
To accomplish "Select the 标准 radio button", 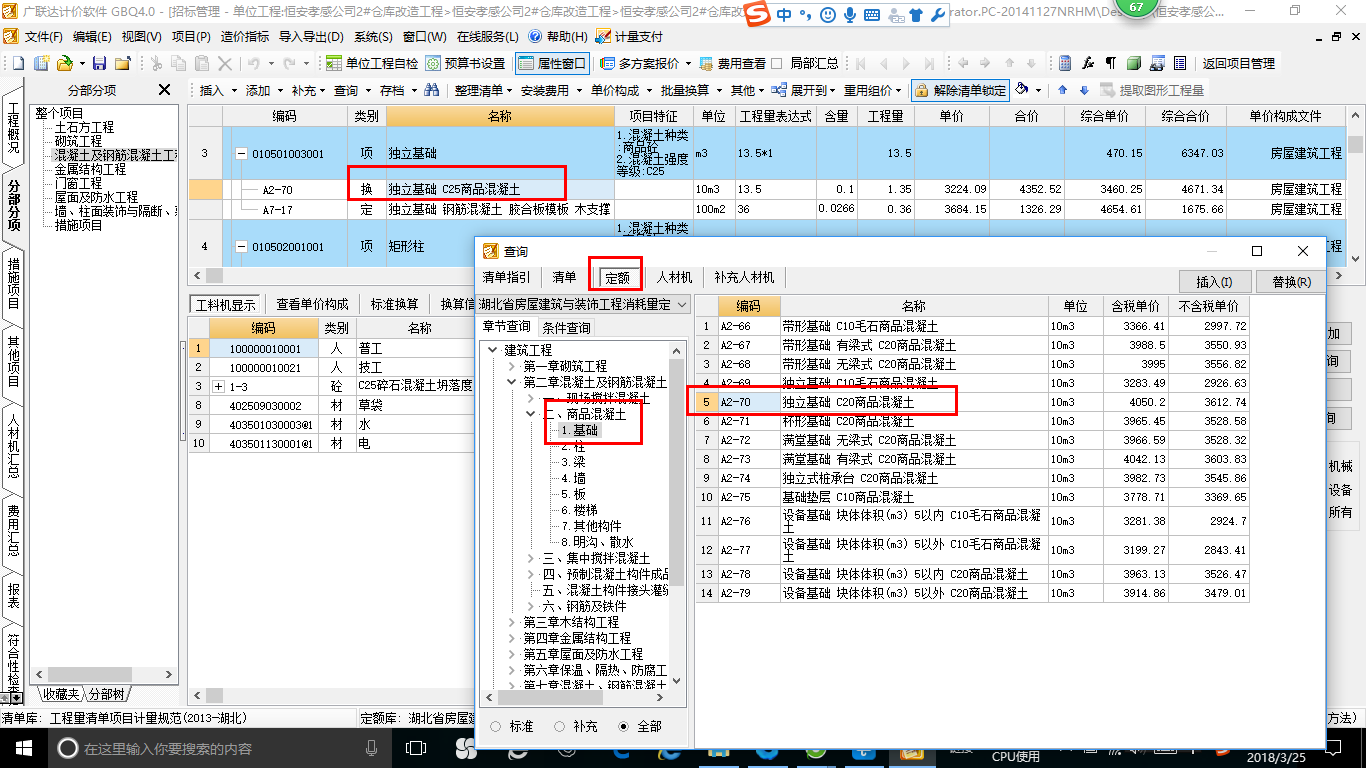I will [496, 726].
